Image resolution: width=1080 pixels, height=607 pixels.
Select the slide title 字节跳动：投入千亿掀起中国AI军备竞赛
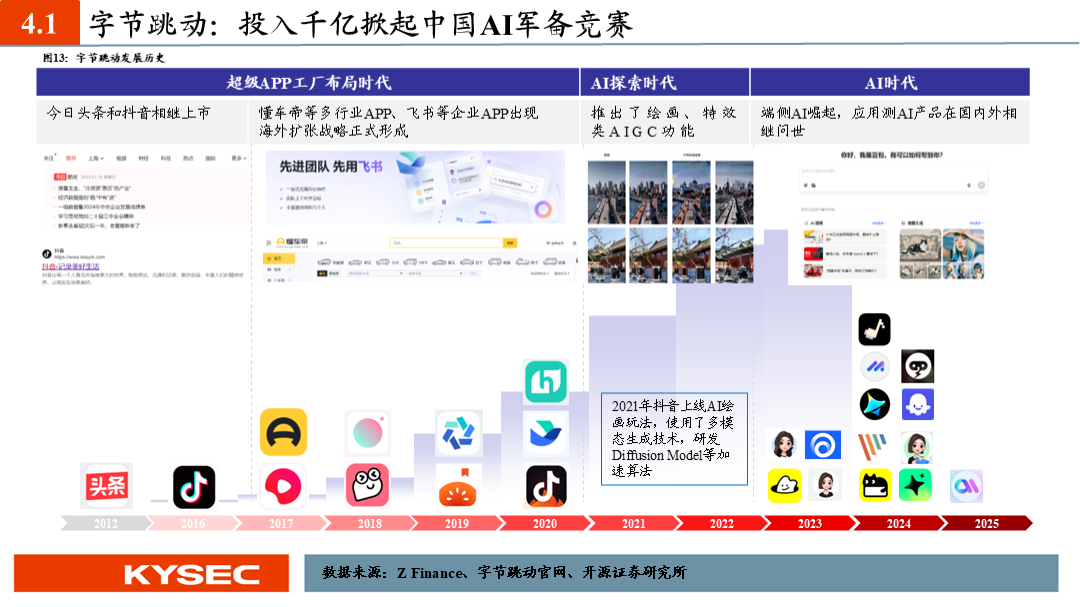[360, 24]
